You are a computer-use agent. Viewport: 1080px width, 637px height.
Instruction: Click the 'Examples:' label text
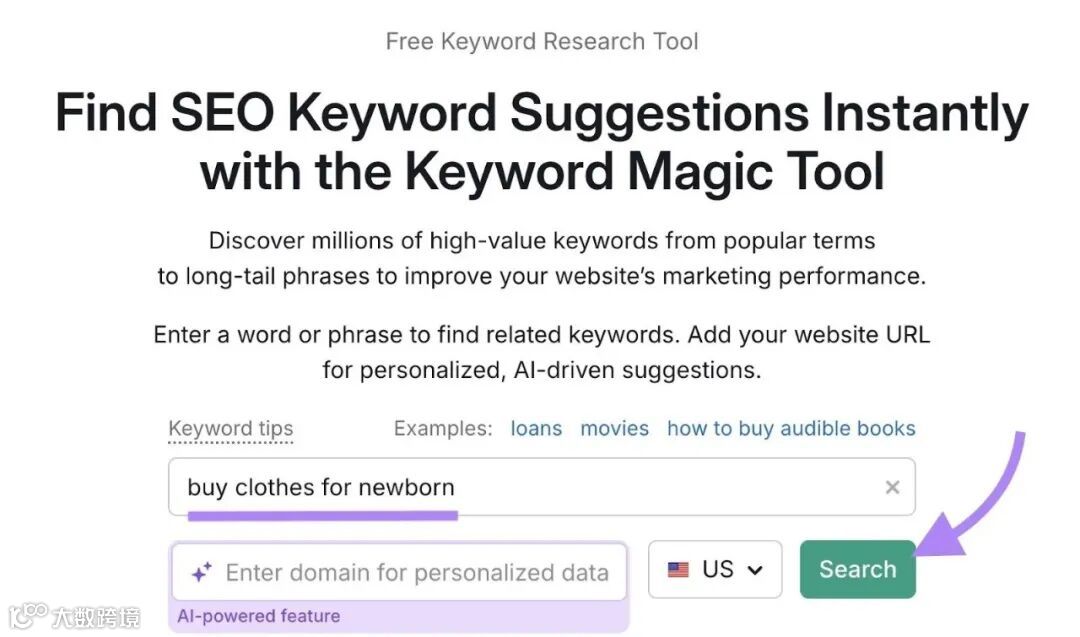click(x=443, y=429)
